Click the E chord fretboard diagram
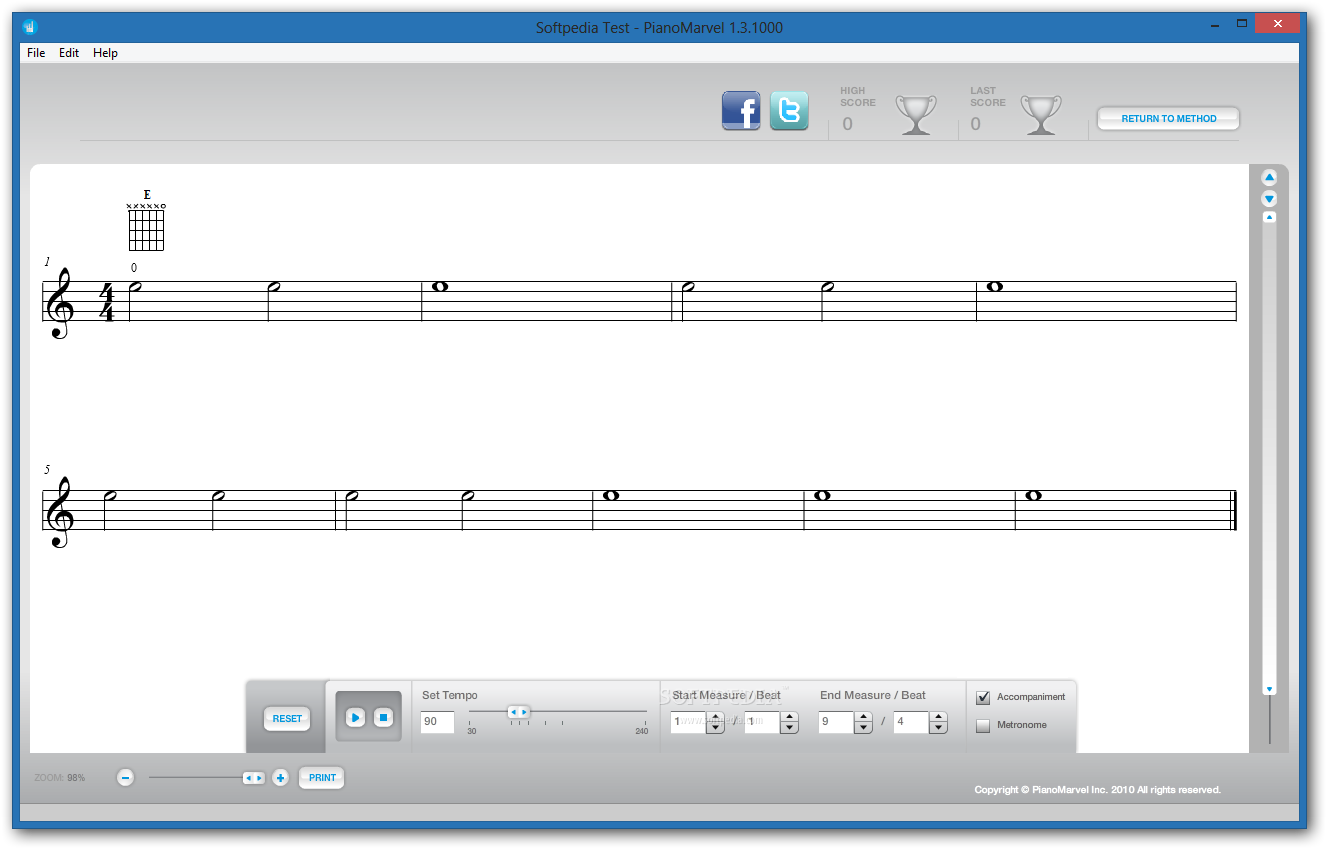 146,227
